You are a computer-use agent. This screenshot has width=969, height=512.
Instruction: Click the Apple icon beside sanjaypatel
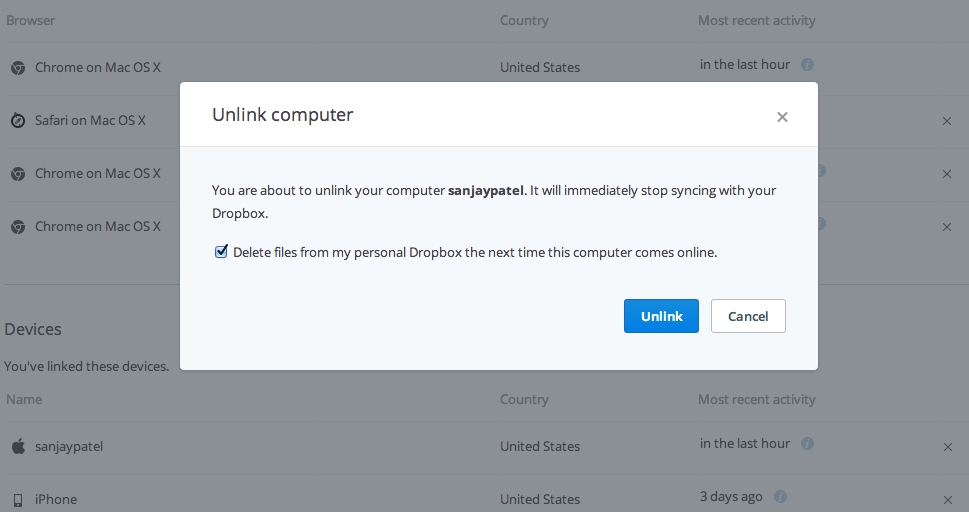pos(18,446)
